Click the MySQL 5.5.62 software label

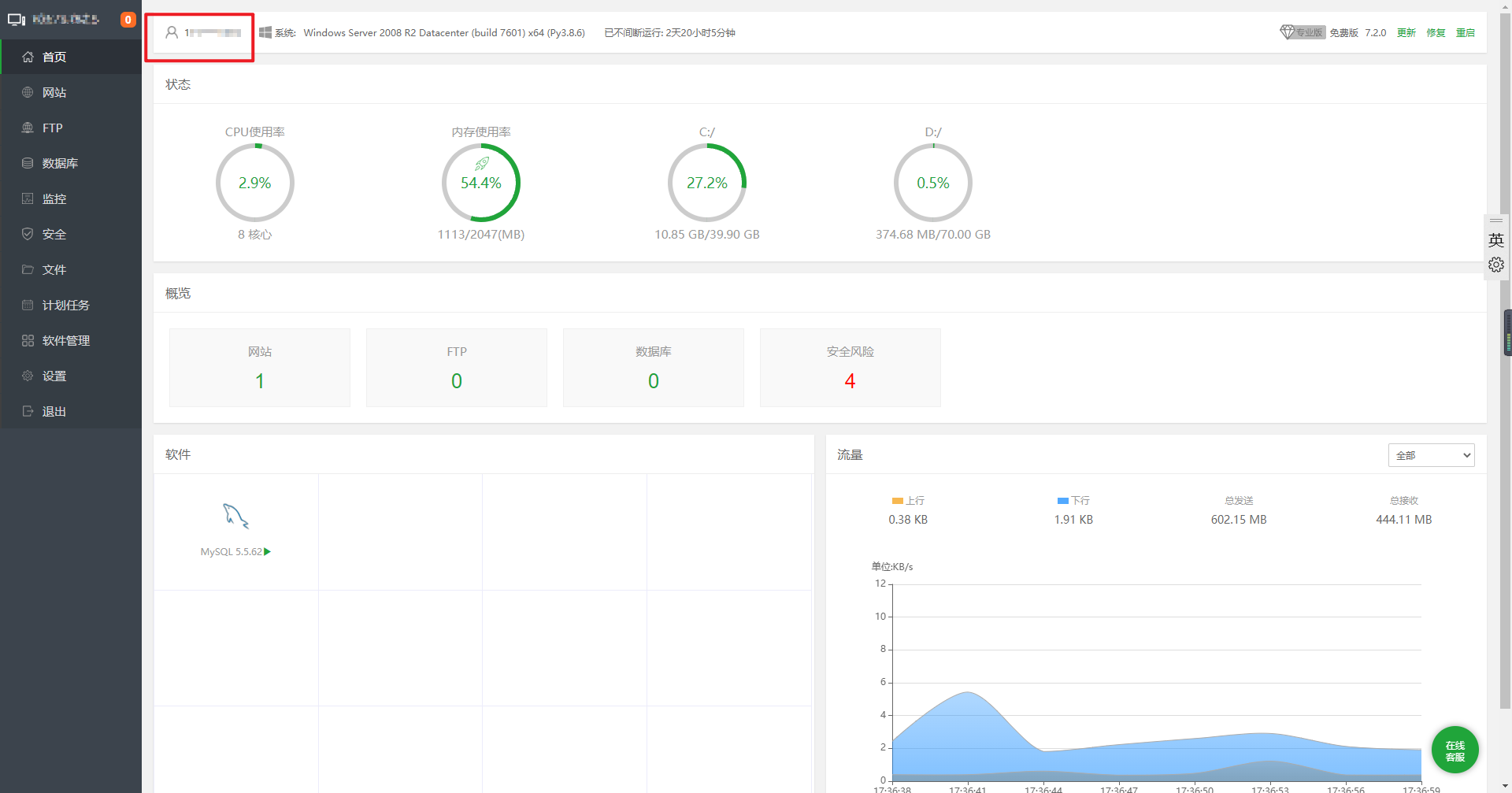coord(232,551)
